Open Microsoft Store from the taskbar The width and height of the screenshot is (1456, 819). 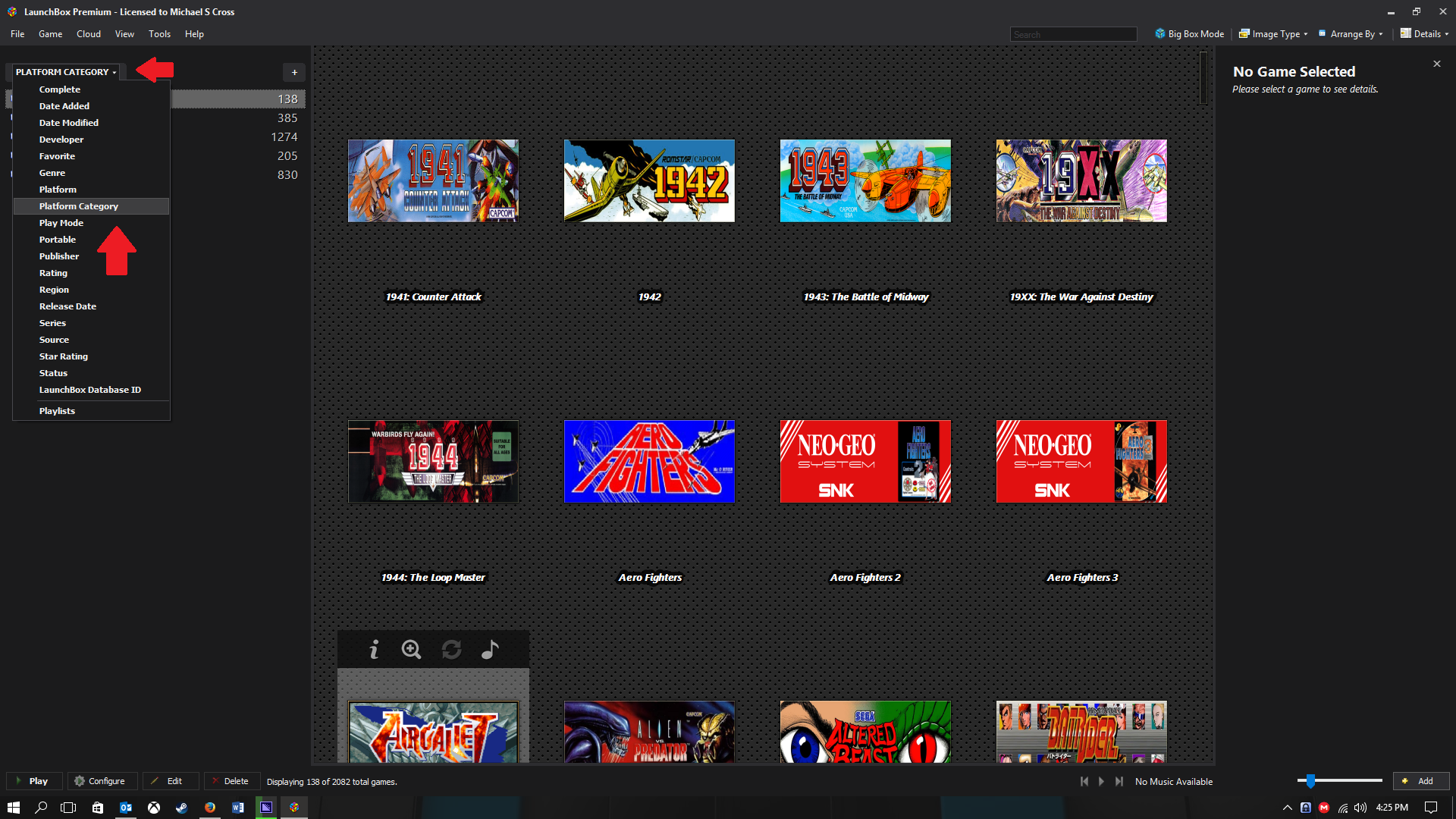click(98, 808)
